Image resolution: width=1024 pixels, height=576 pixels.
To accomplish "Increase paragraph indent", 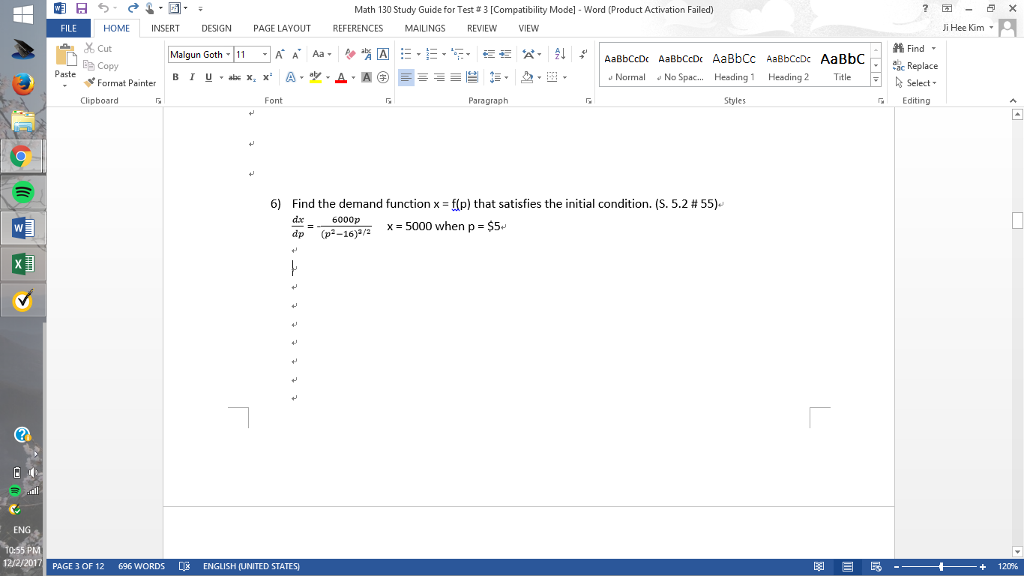I will pos(505,54).
